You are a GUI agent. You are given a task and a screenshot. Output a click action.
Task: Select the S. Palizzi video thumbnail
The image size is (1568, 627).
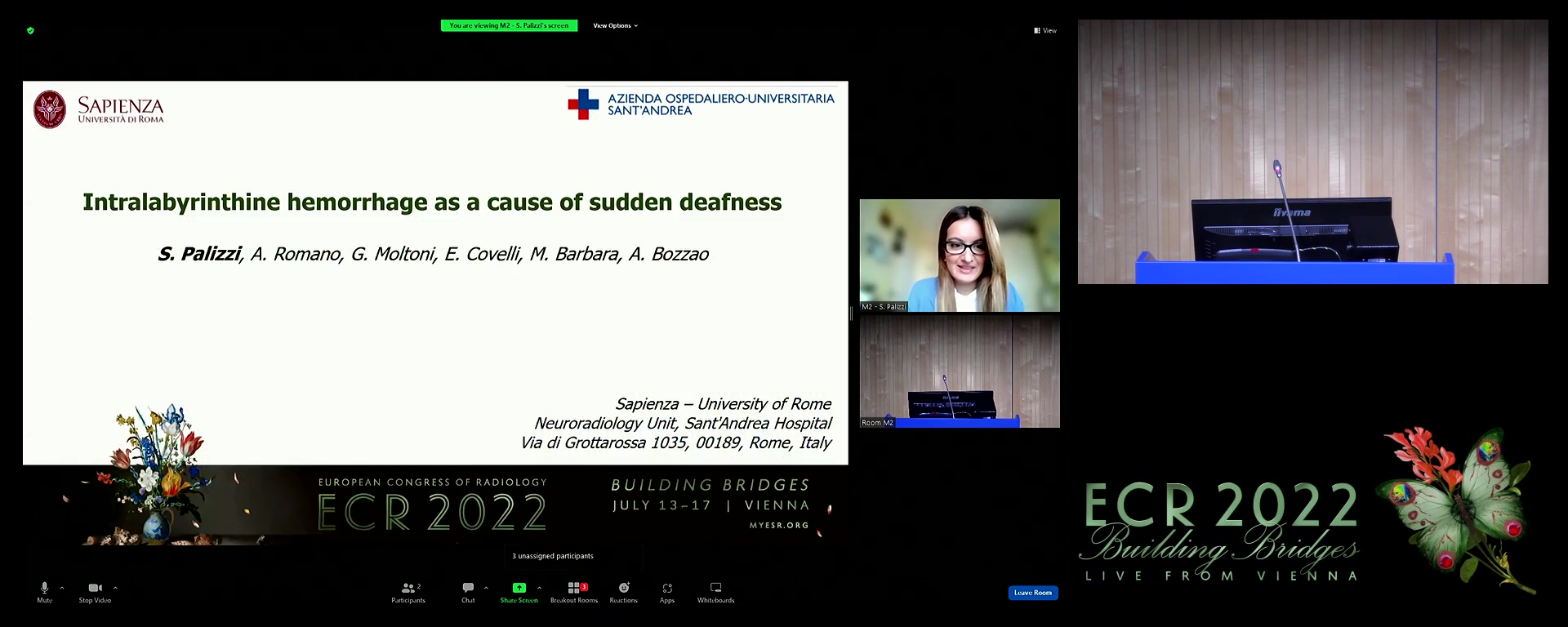[960, 256]
